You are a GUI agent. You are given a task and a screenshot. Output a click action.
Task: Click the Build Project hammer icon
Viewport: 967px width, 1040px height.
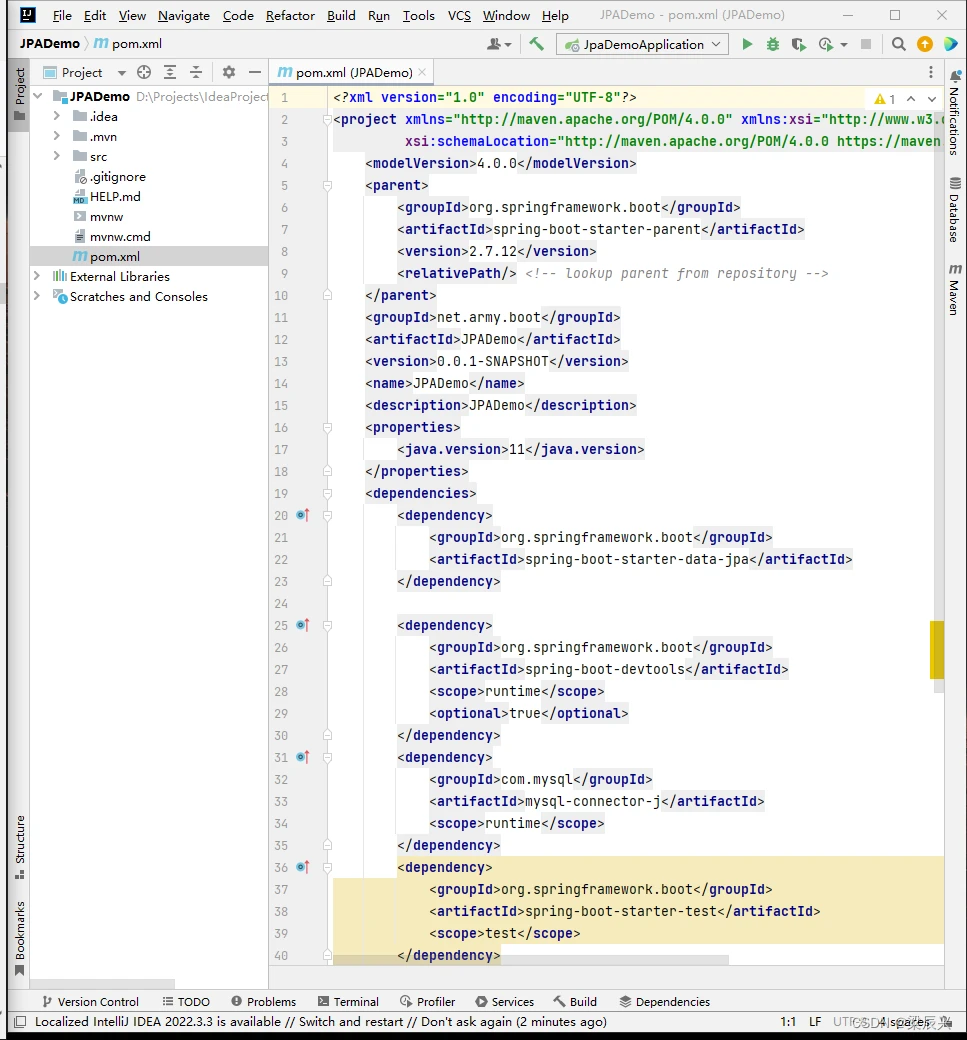point(536,44)
